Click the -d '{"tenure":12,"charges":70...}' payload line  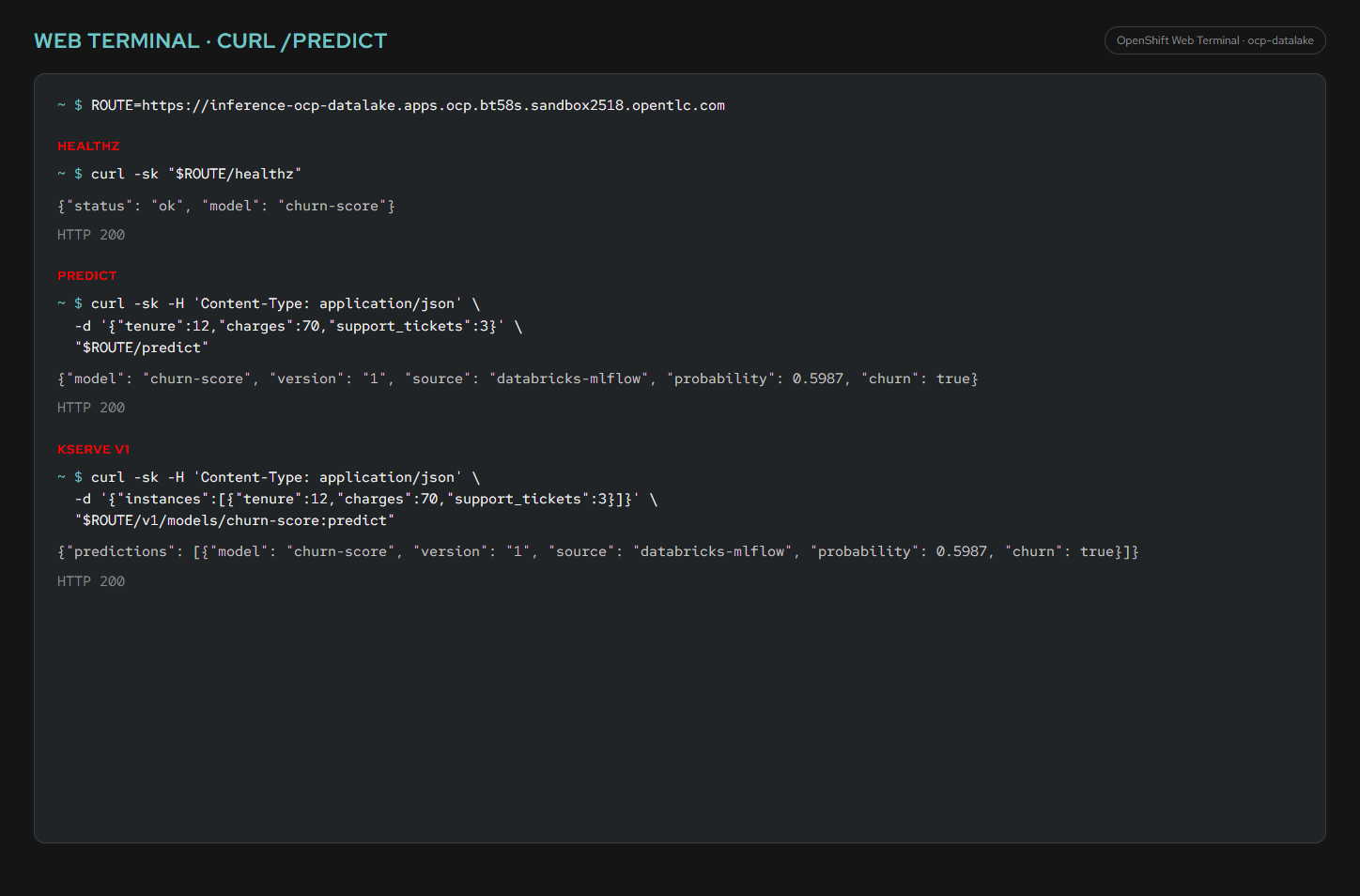tap(299, 326)
